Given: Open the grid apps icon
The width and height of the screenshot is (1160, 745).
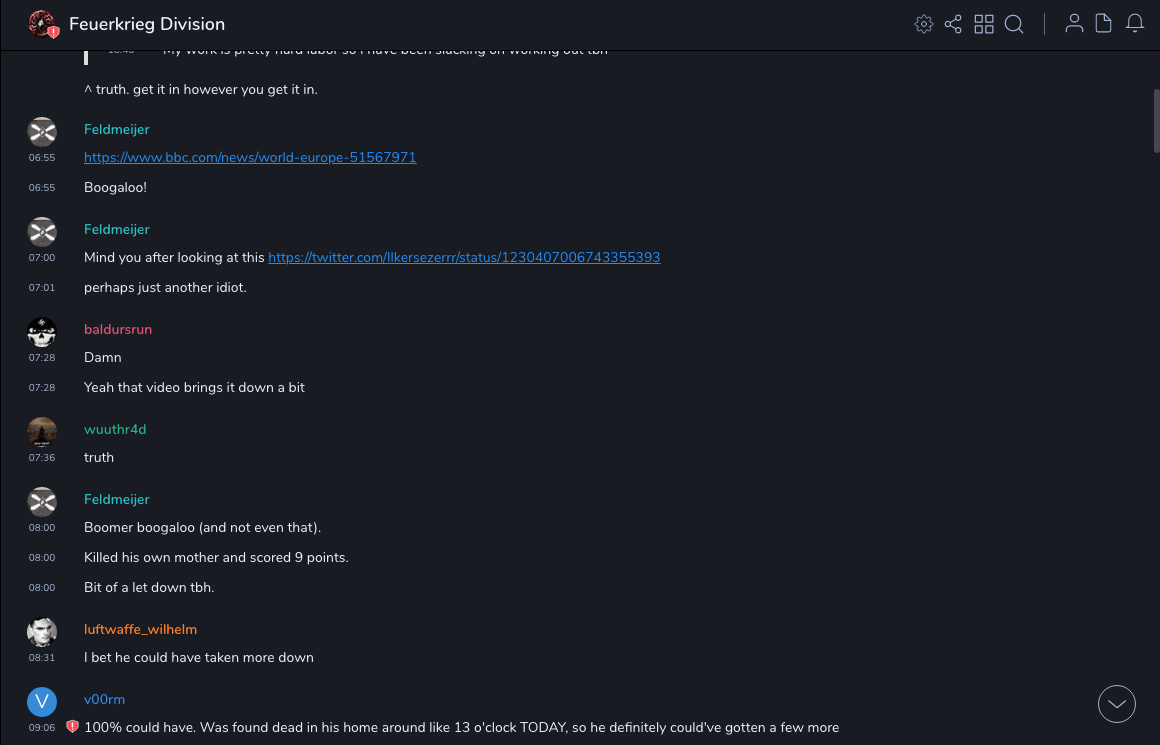Looking at the screenshot, I should (984, 24).
